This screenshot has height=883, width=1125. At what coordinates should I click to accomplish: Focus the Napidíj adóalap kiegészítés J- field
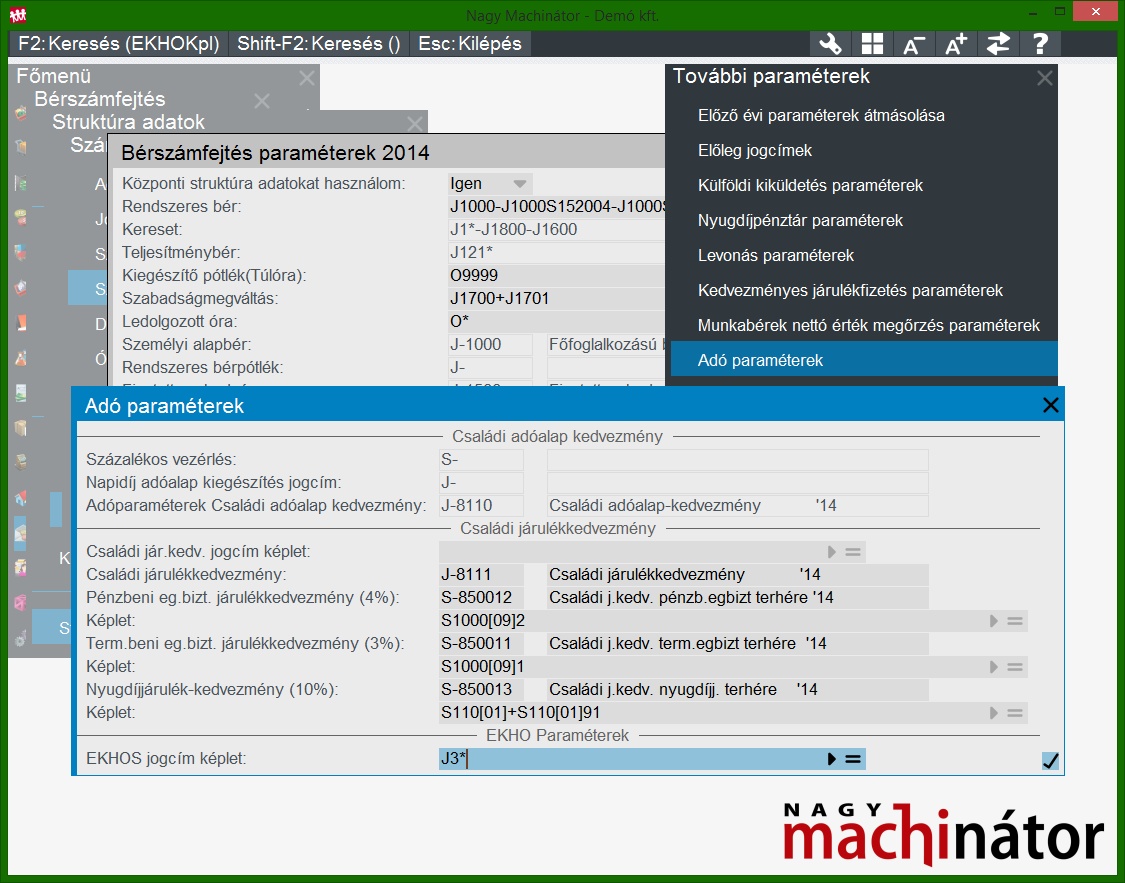point(481,483)
